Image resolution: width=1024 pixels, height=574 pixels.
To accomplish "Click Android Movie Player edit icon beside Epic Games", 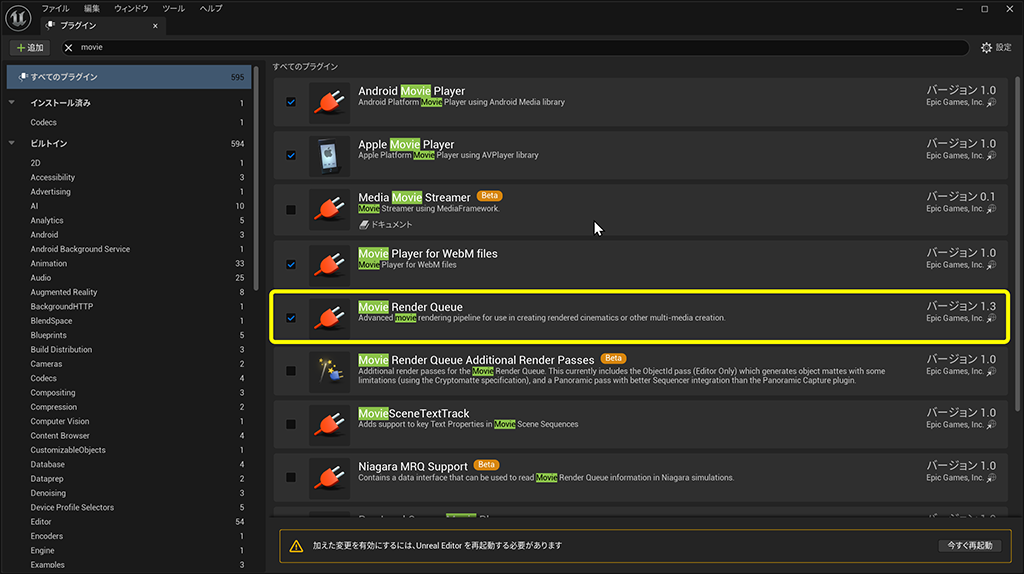I will [991, 103].
